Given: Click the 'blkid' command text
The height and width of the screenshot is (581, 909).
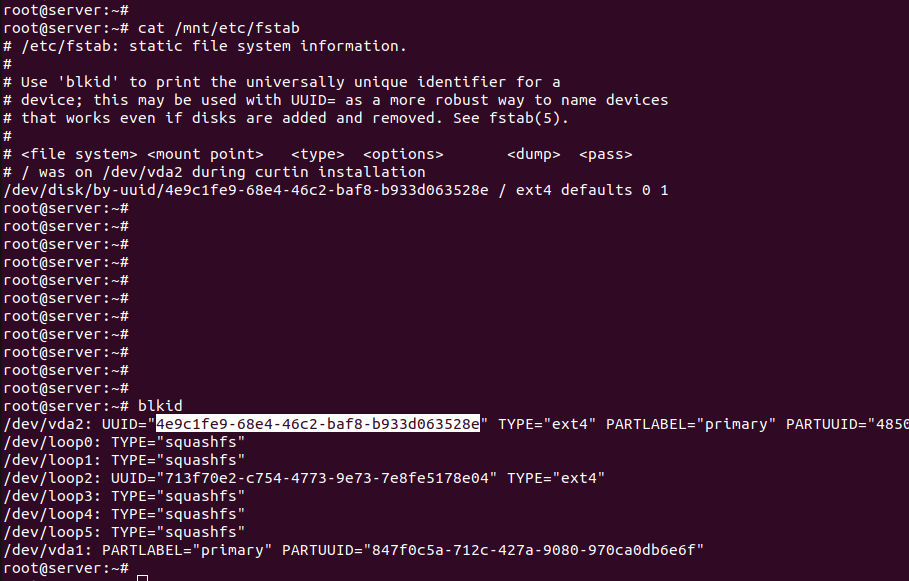Looking at the screenshot, I should click(x=160, y=405).
